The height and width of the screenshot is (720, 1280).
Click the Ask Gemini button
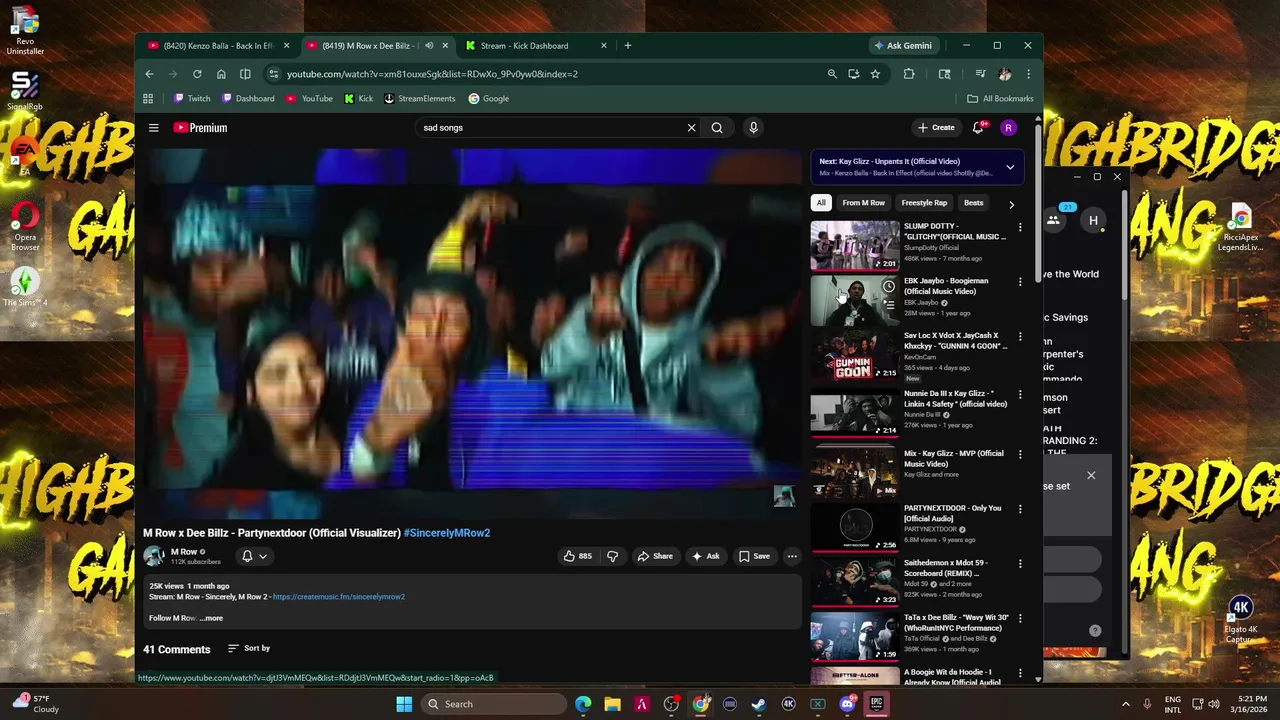click(x=903, y=46)
